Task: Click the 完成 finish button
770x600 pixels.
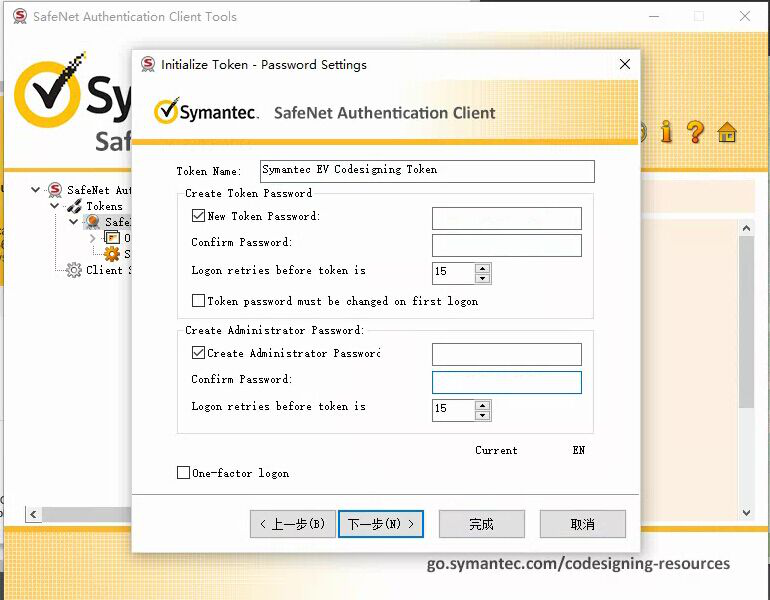Action: 482,524
